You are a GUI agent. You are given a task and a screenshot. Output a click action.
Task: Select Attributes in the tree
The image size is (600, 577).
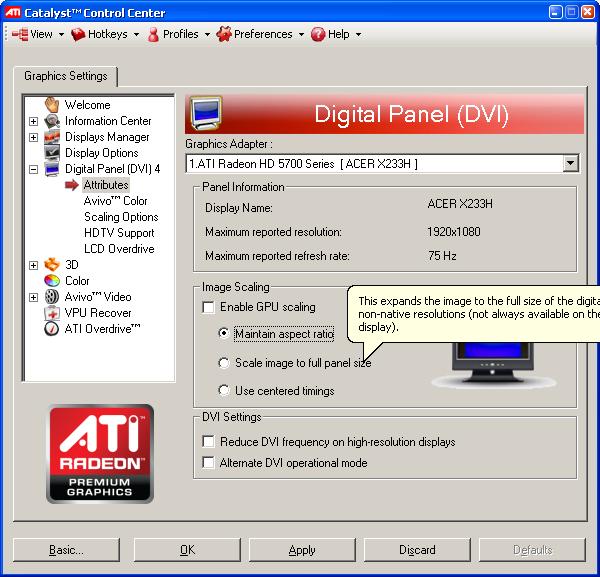tap(106, 185)
